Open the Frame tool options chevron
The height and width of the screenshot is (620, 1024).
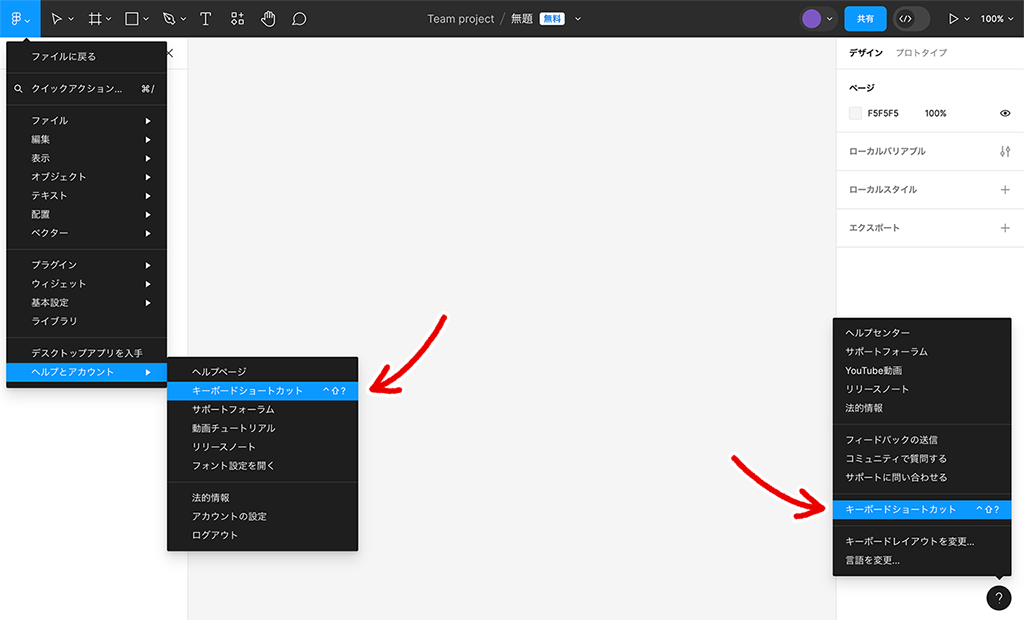coord(108,20)
